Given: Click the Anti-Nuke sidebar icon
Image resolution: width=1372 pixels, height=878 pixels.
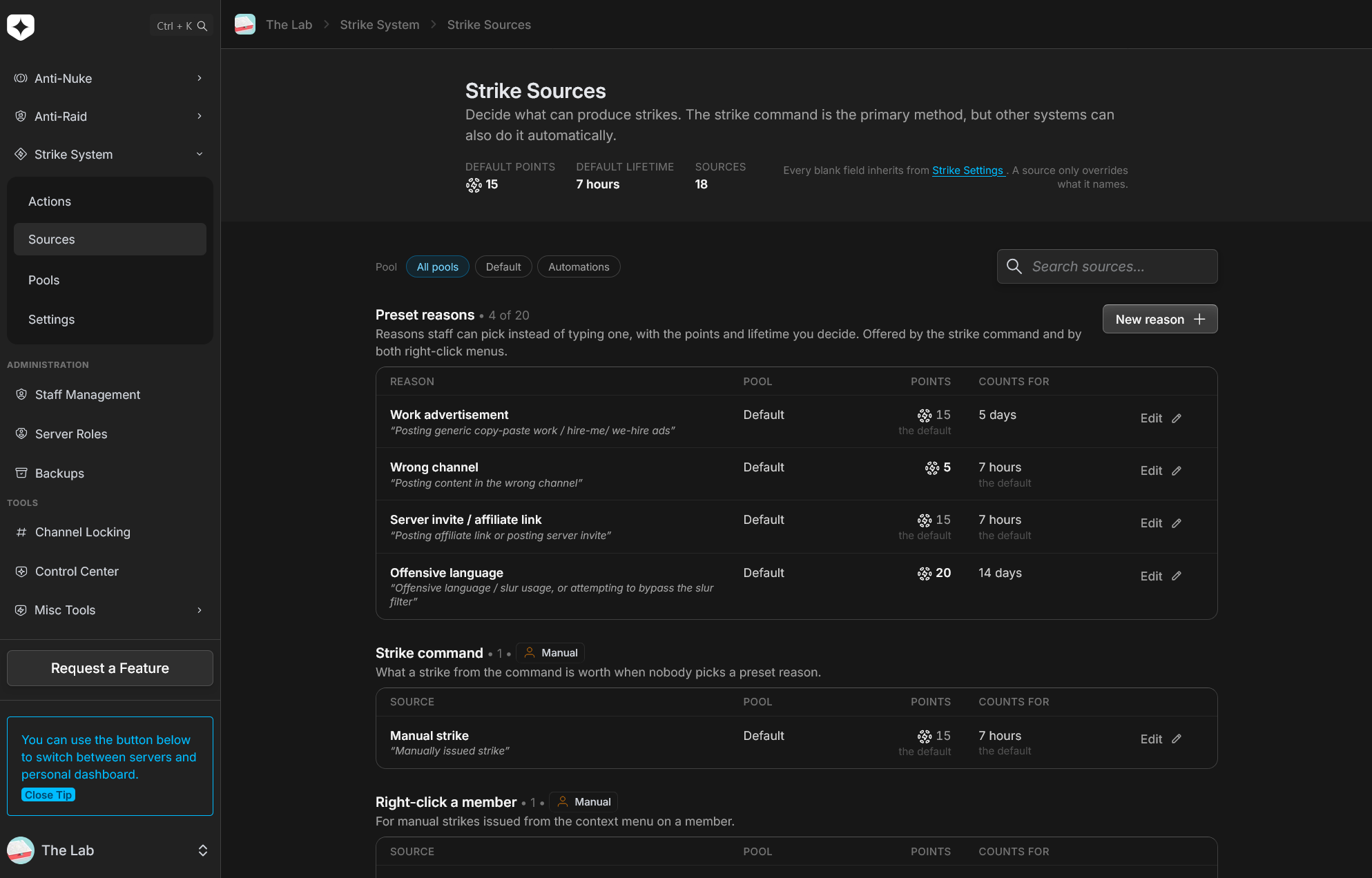Looking at the screenshot, I should 21,78.
